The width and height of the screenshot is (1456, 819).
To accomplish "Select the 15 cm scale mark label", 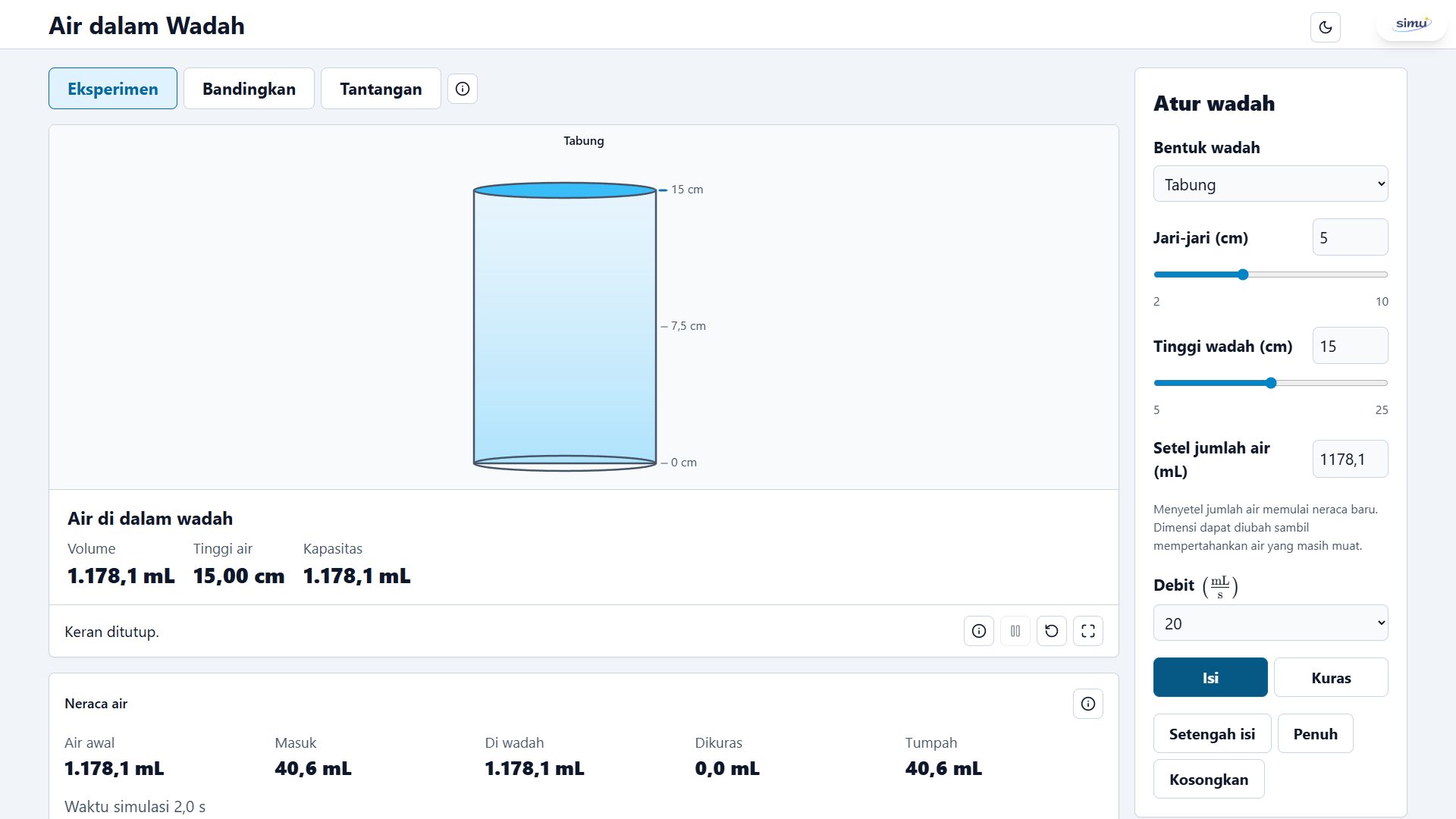I will (x=686, y=190).
